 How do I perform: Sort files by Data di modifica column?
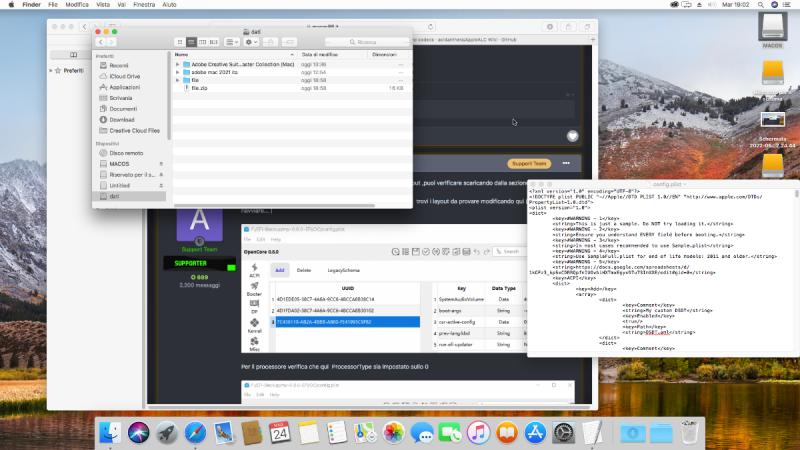pos(320,54)
